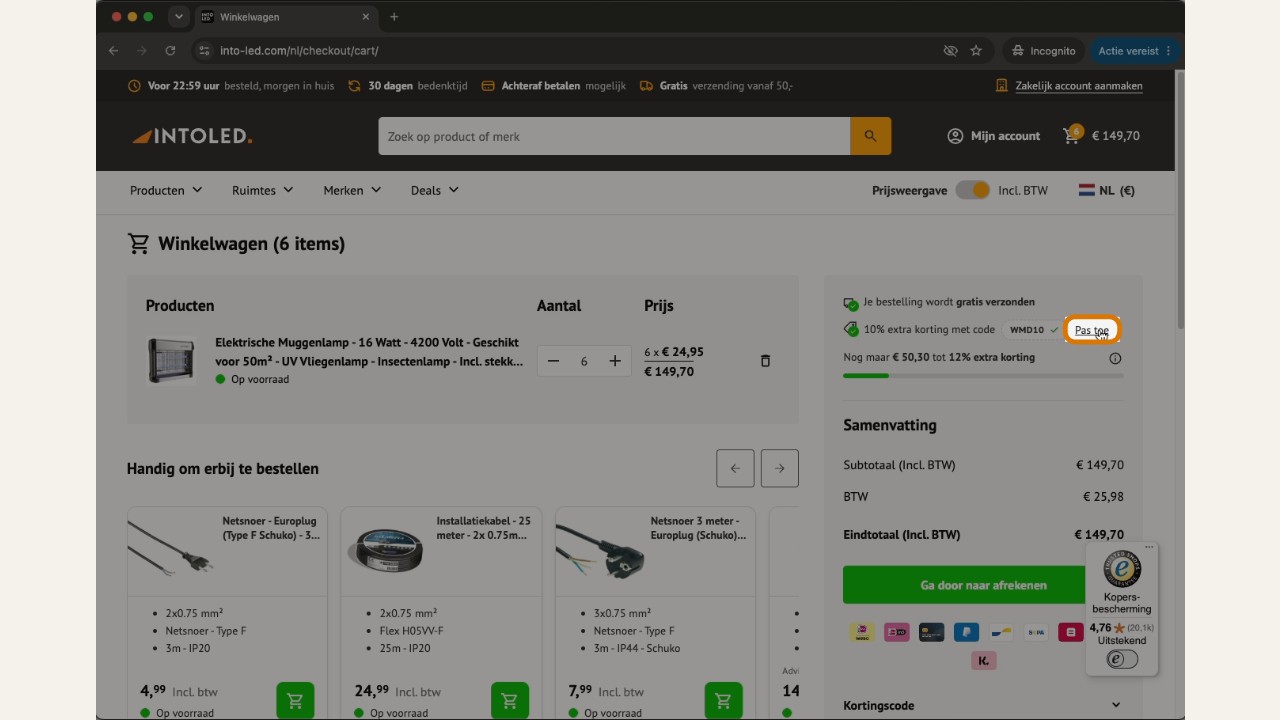The image size is (1280, 720).
Task: Expand the Merken menu
Action: tap(352, 190)
